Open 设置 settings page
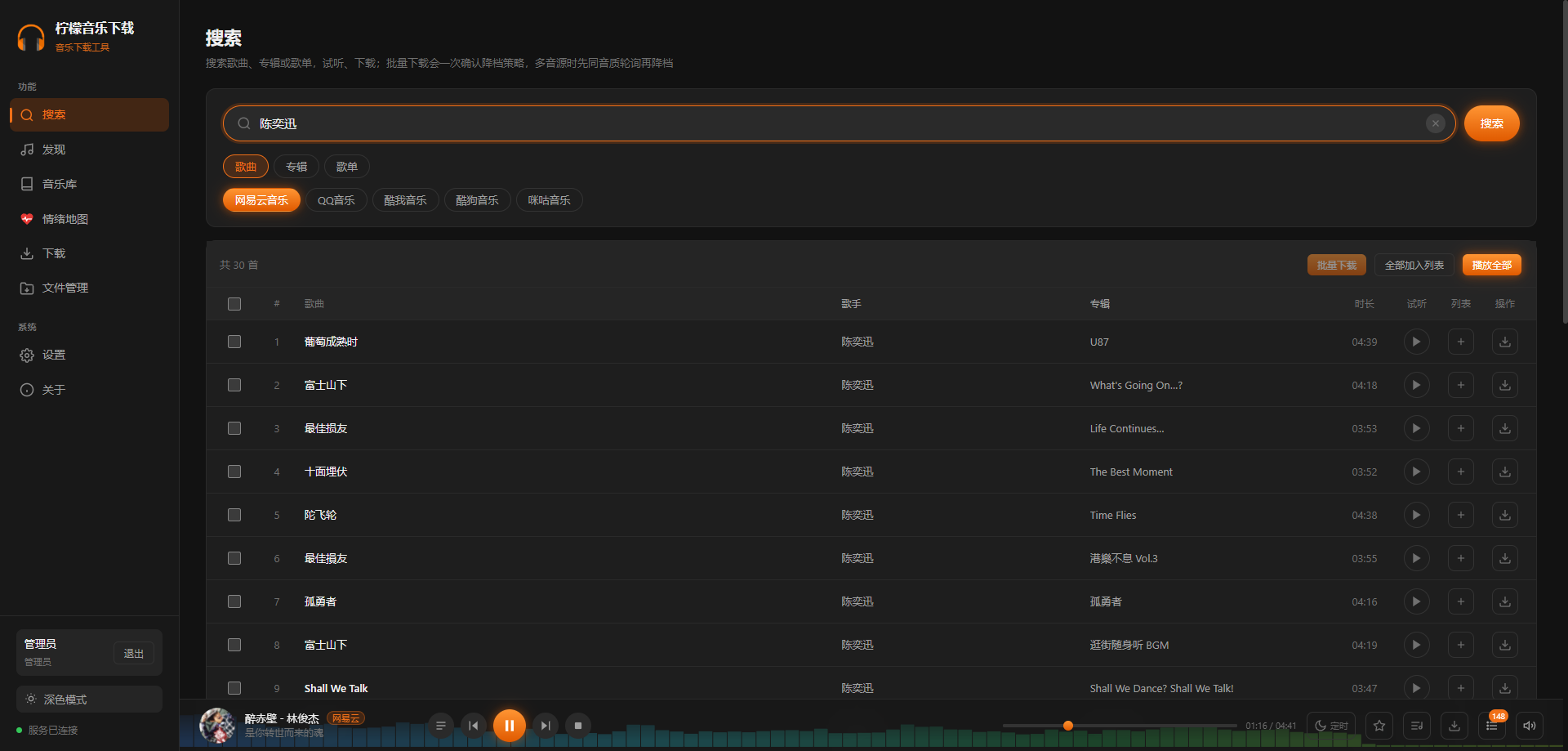 coord(89,355)
